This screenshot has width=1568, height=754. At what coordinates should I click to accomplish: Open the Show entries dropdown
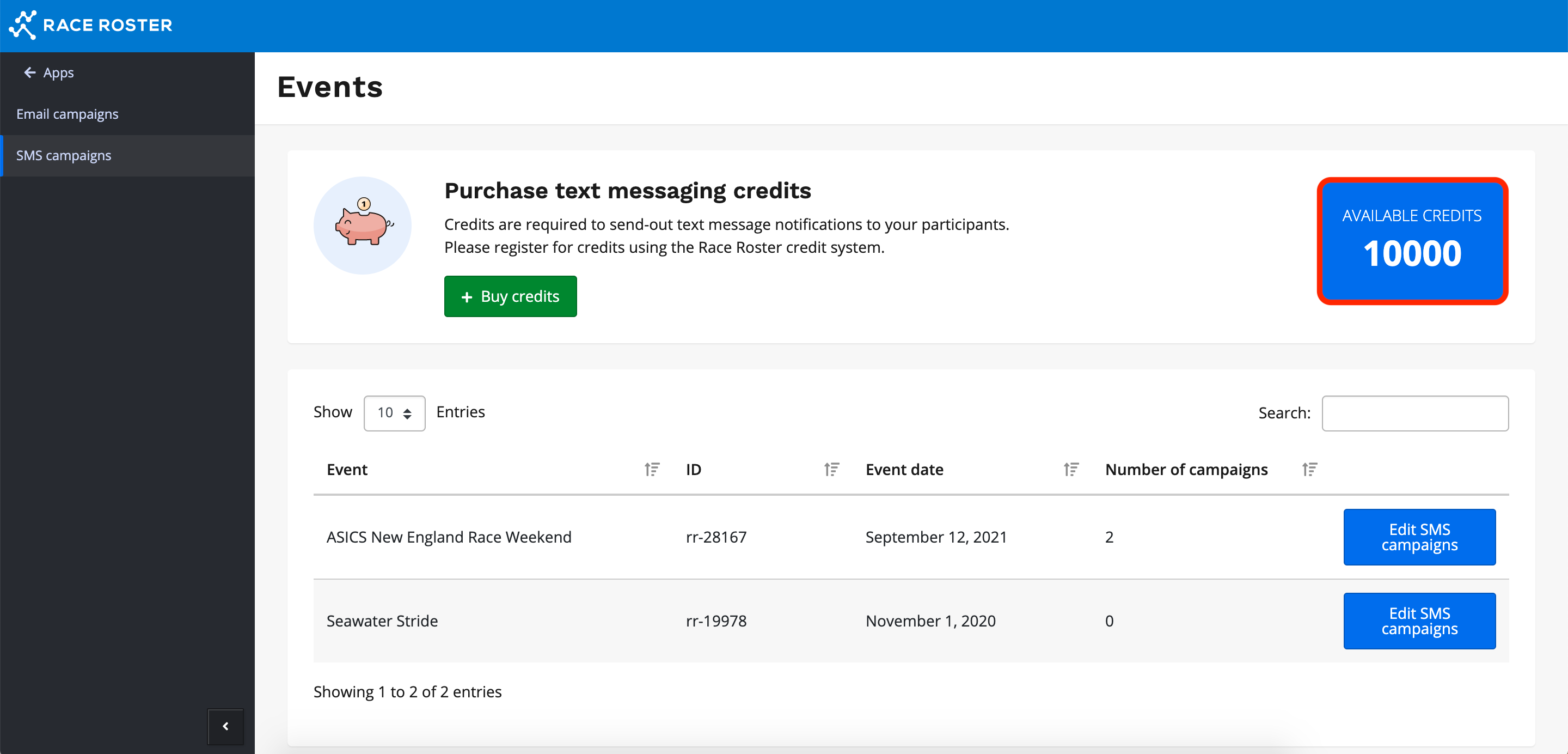(394, 413)
